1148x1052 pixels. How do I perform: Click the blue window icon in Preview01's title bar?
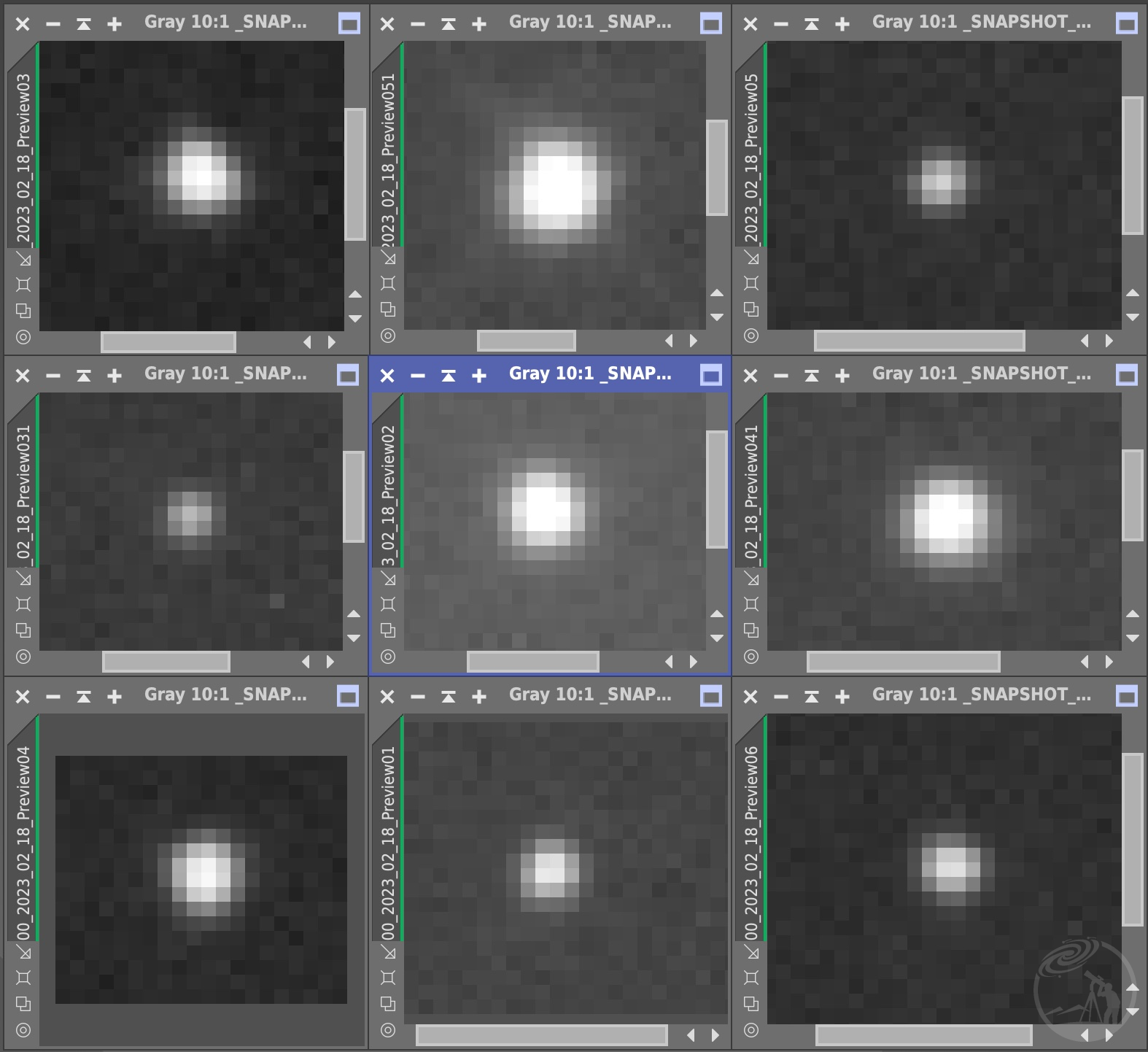pyautogui.click(x=711, y=696)
